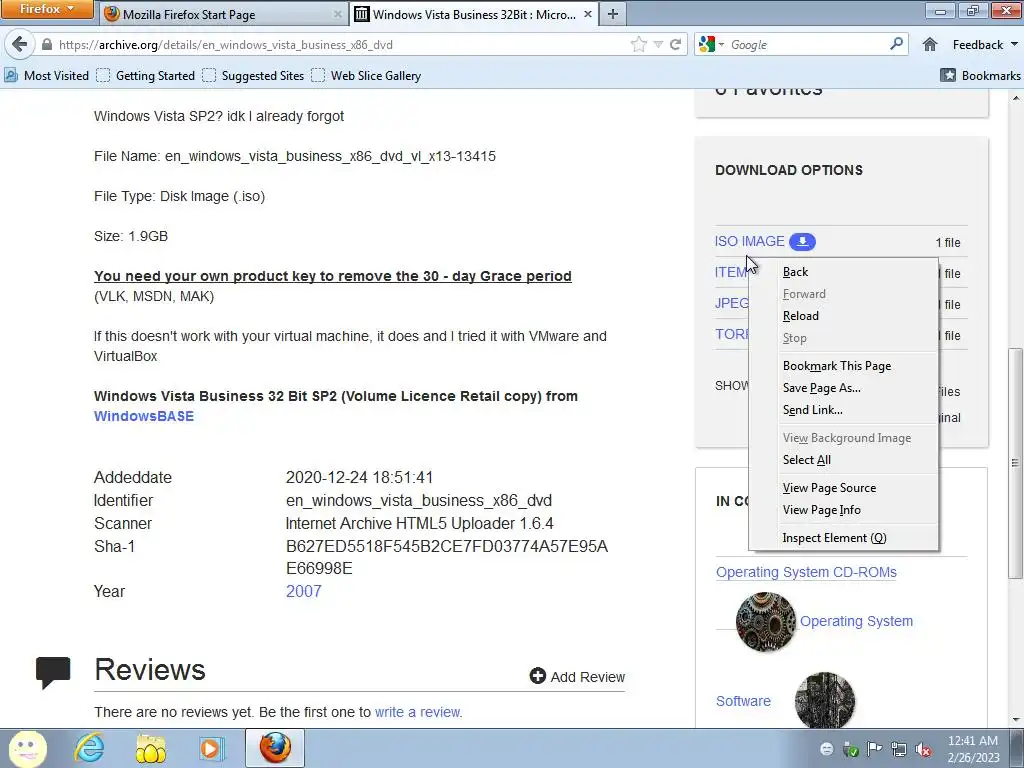The height and width of the screenshot is (768, 1024).
Task: Click the shield tray icon with green check
Action: point(850,749)
